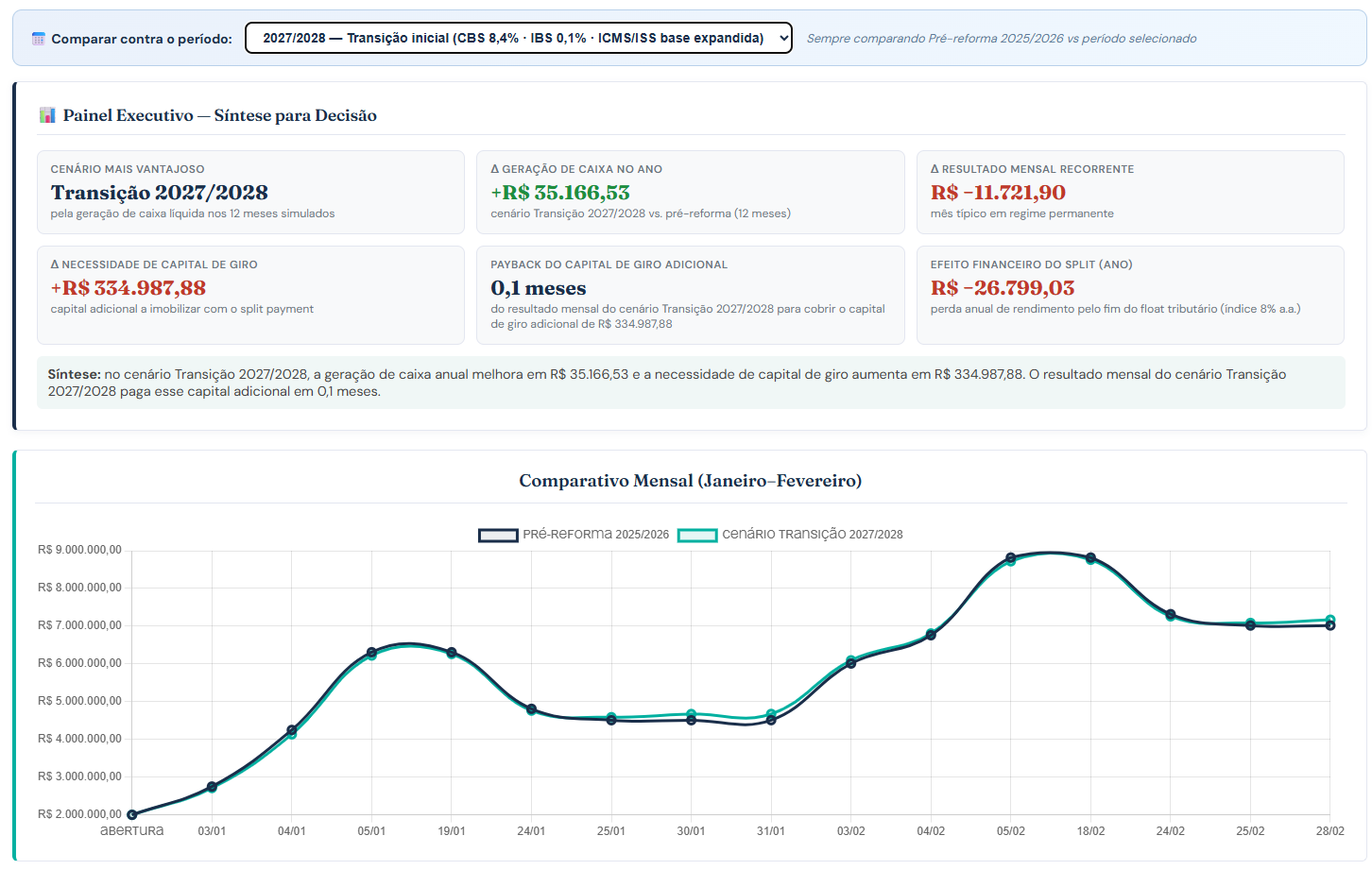Click '+R$ 334.987,88' working capital value
Image resolution: width=1372 pixels, height=870 pixels.
129,288
